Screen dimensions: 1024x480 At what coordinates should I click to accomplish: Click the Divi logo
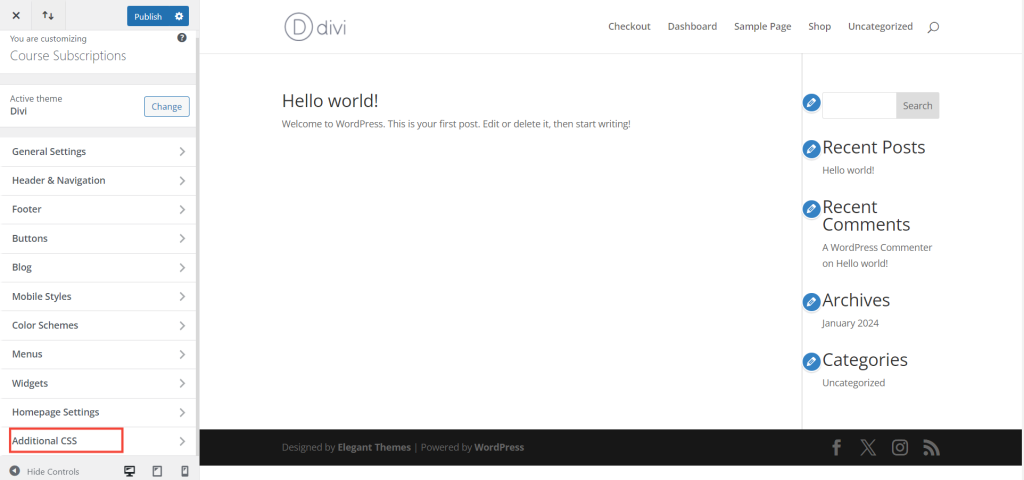pos(315,27)
